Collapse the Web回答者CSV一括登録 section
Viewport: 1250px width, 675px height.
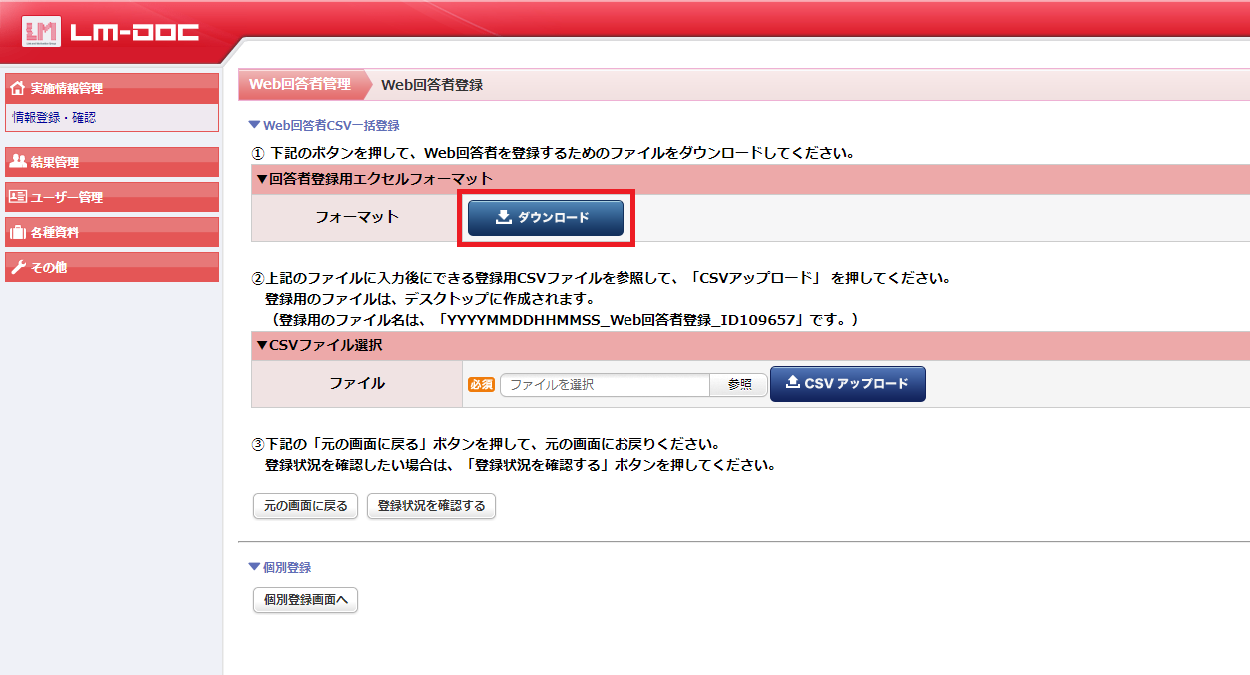324,126
